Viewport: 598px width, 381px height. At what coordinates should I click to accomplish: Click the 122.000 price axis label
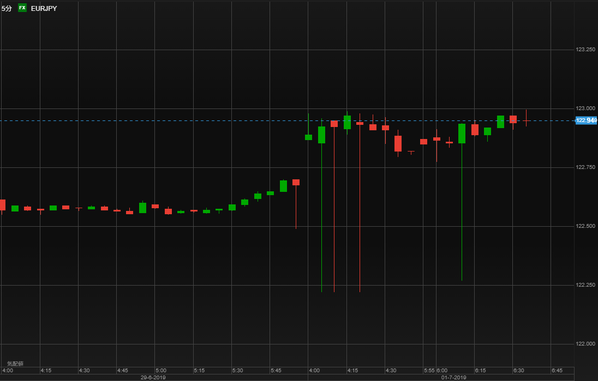[585, 344]
